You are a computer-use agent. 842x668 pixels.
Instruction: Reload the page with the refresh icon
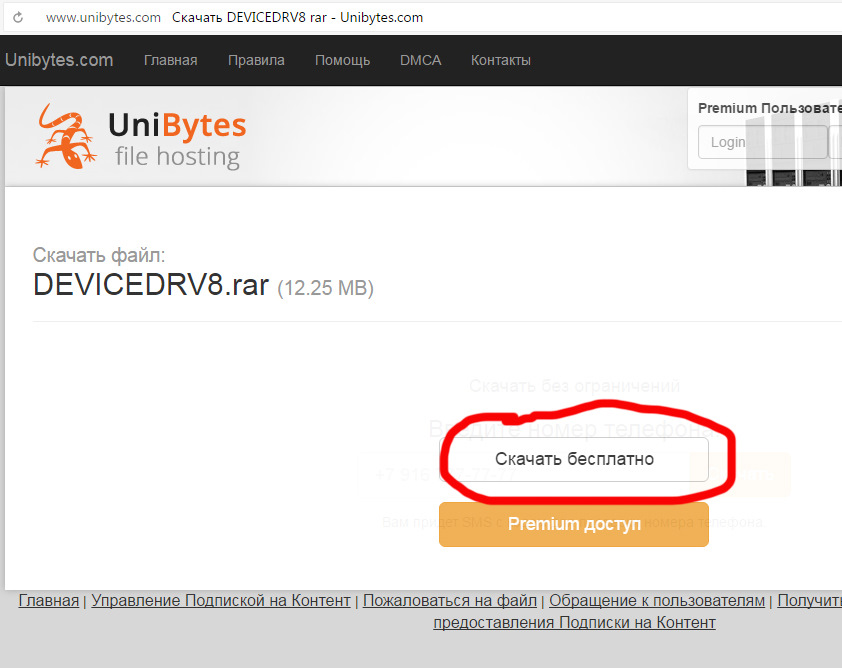tap(18, 17)
